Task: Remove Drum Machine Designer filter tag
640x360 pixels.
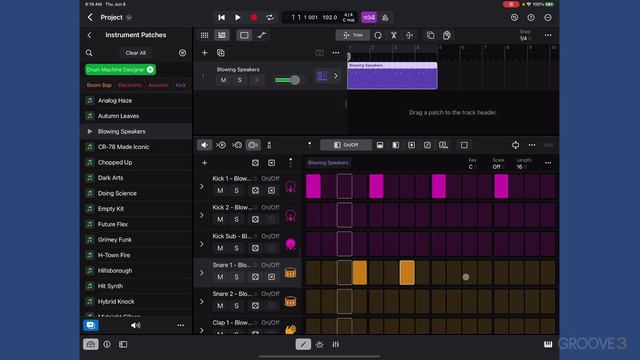Action: (150, 69)
